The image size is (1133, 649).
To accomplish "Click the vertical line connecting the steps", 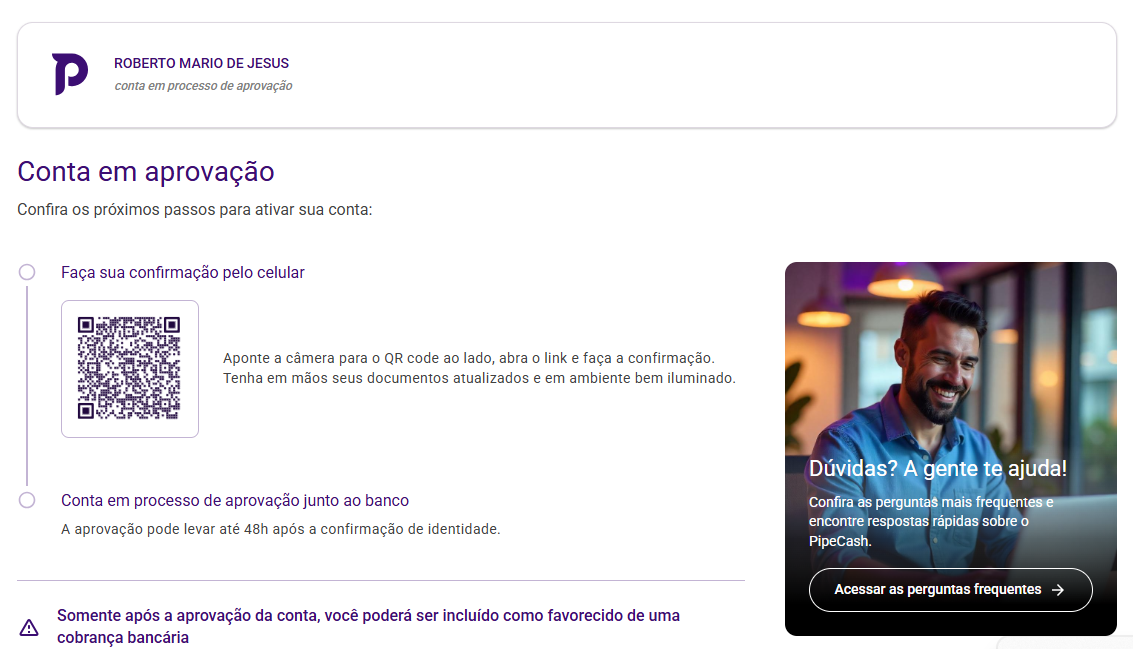I will (x=27, y=385).
